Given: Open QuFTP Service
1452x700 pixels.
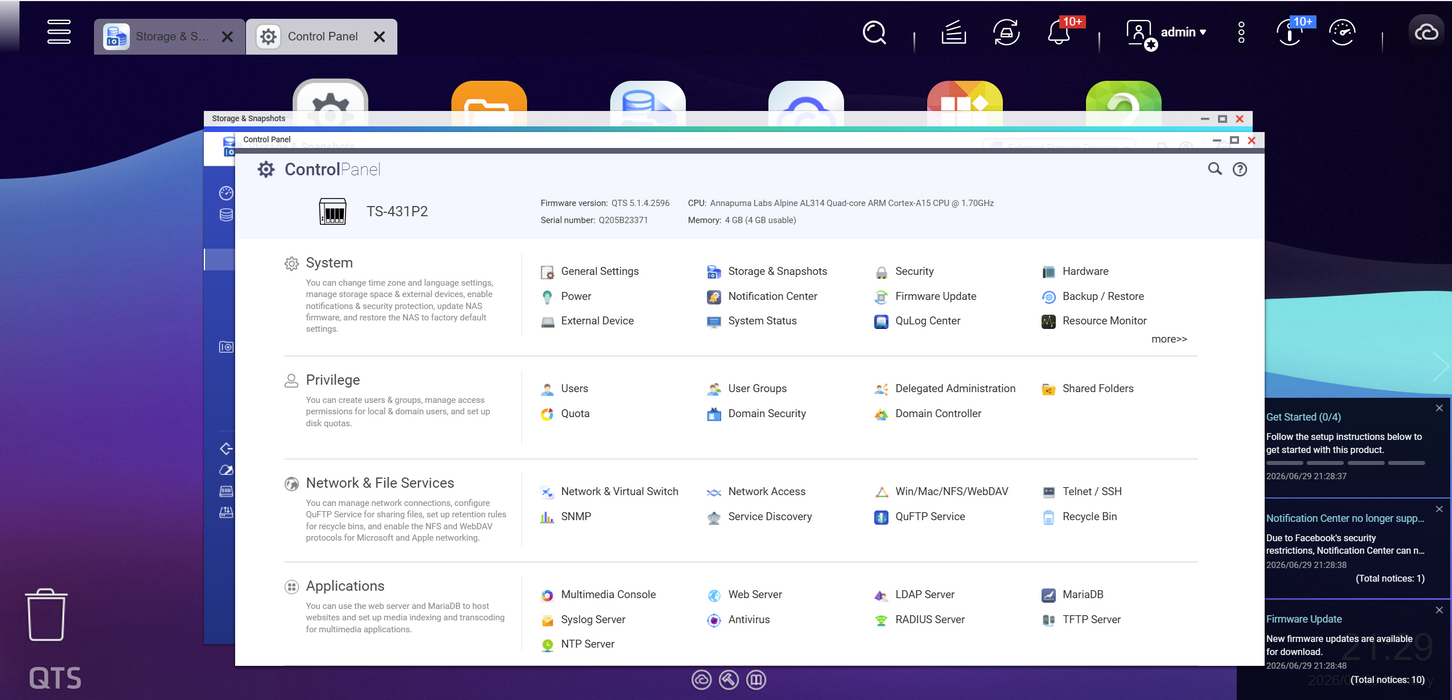Looking at the screenshot, I should coord(920,516).
